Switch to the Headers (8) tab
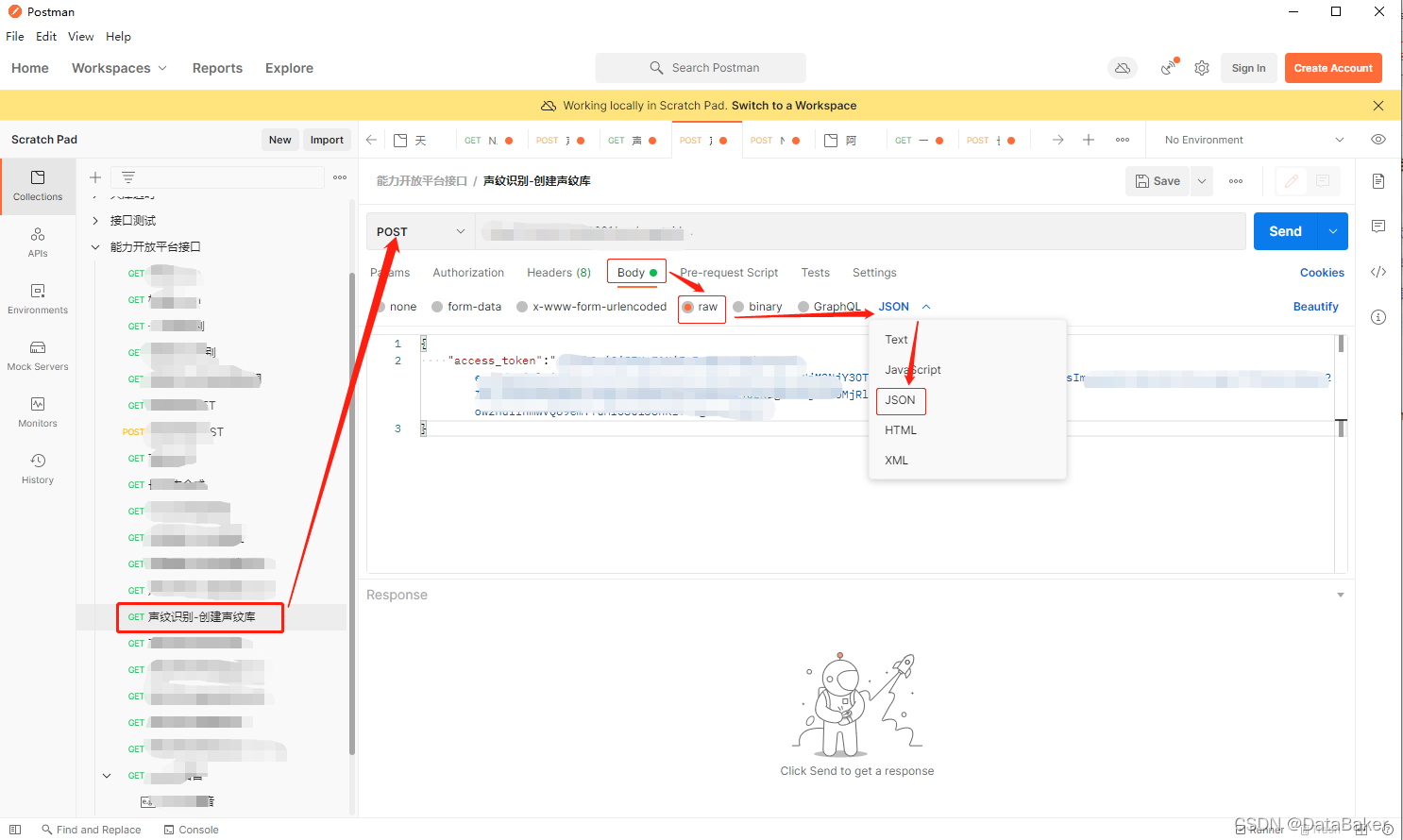 click(559, 273)
